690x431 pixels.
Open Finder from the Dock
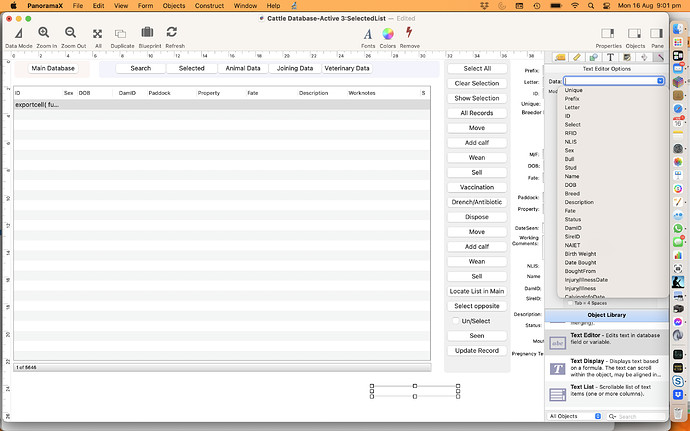click(x=678, y=30)
